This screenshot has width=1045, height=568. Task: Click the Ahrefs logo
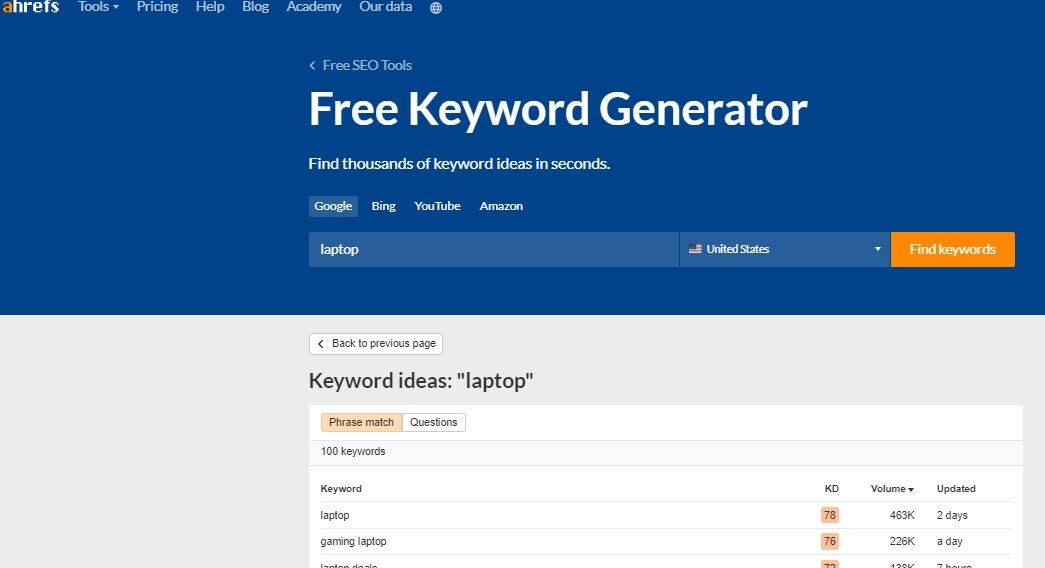point(30,7)
